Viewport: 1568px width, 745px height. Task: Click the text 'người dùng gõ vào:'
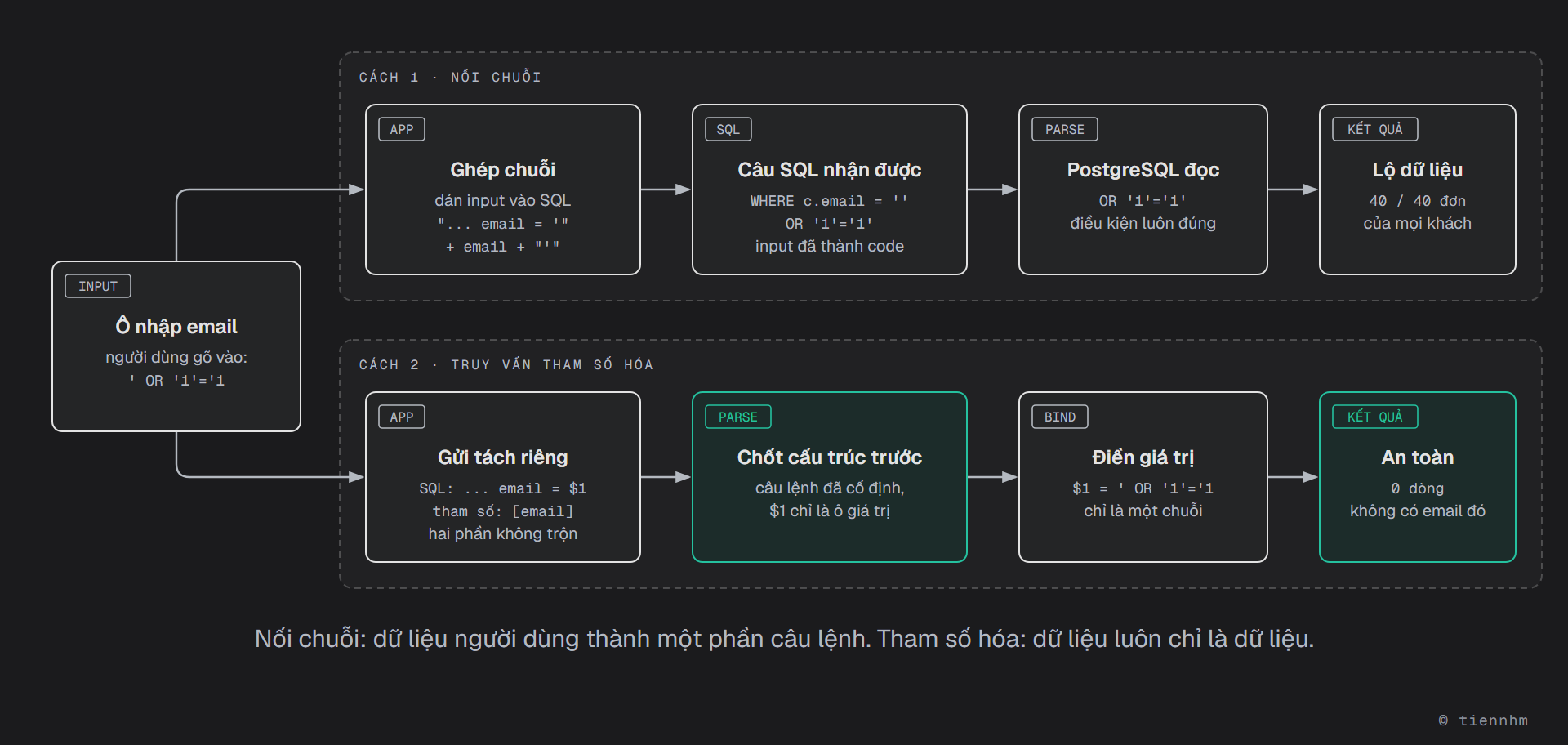pyautogui.click(x=176, y=357)
